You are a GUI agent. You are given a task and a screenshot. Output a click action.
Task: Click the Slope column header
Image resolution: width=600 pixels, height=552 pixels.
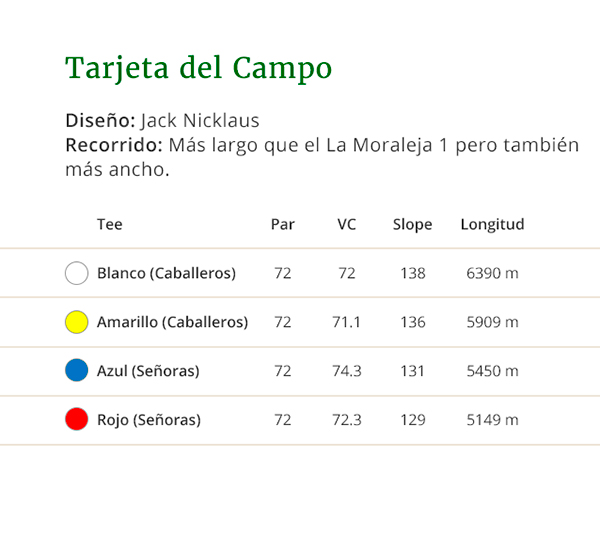point(412,225)
